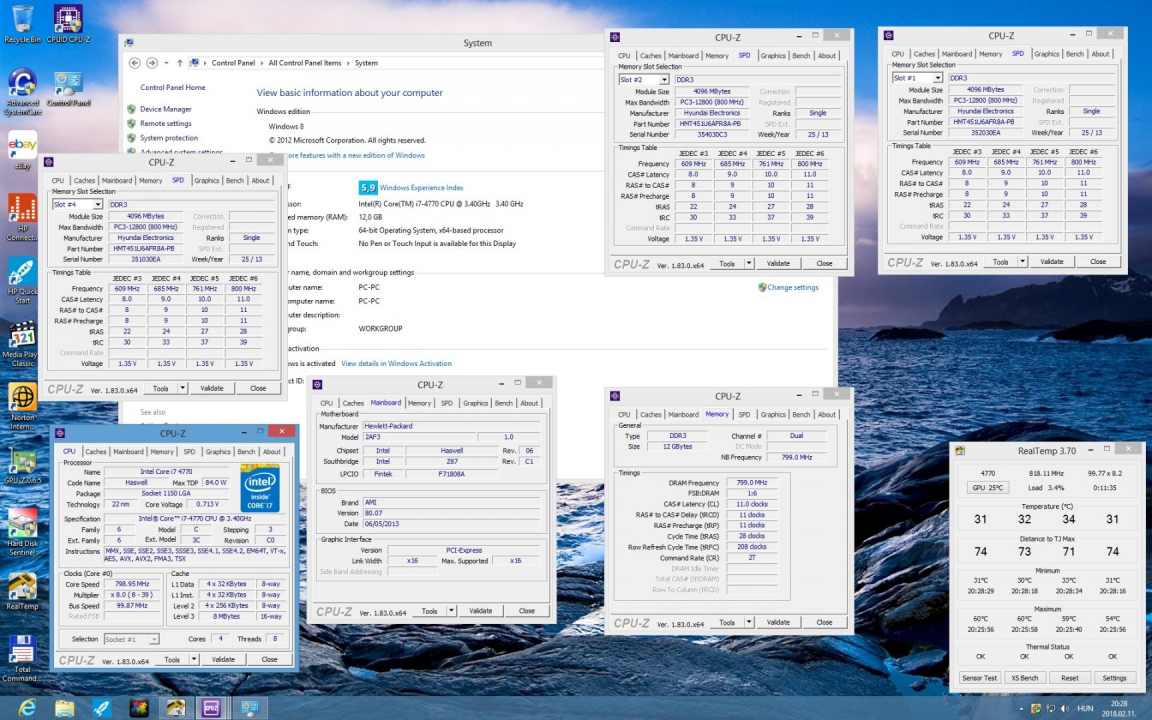This screenshot has width=1152, height=720.
Task: Open the Recycle Bin desktop icon
Action: click(22, 24)
